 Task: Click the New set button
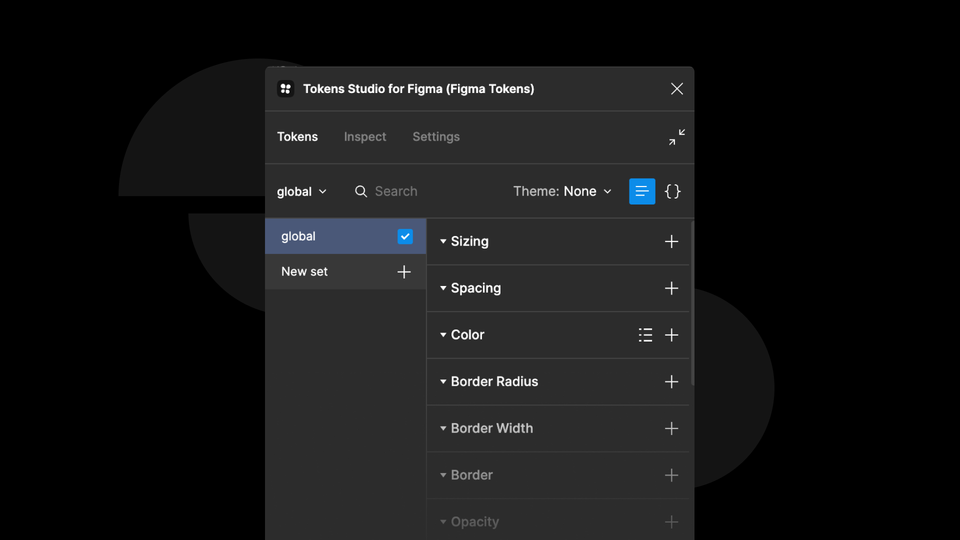(x=345, y=272)
